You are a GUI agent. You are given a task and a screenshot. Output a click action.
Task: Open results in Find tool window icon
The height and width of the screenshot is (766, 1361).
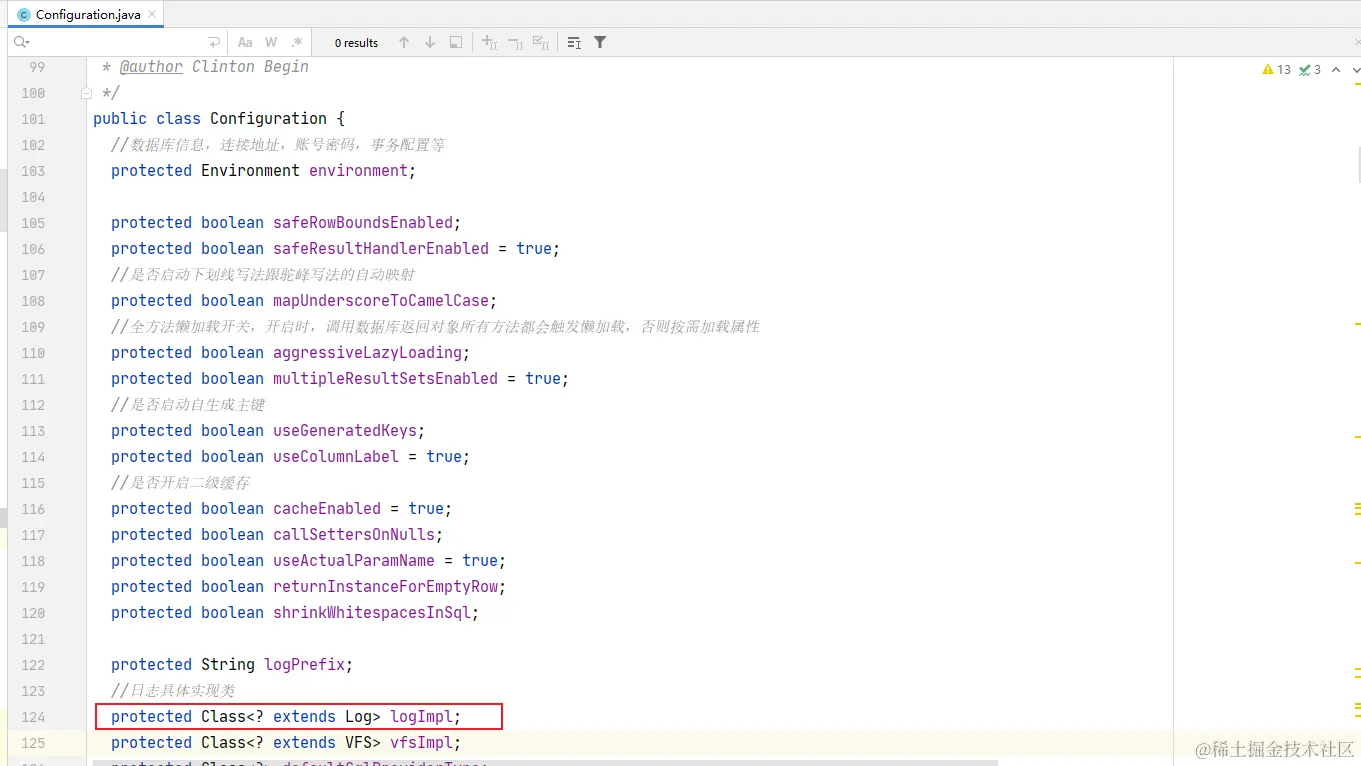574,42
